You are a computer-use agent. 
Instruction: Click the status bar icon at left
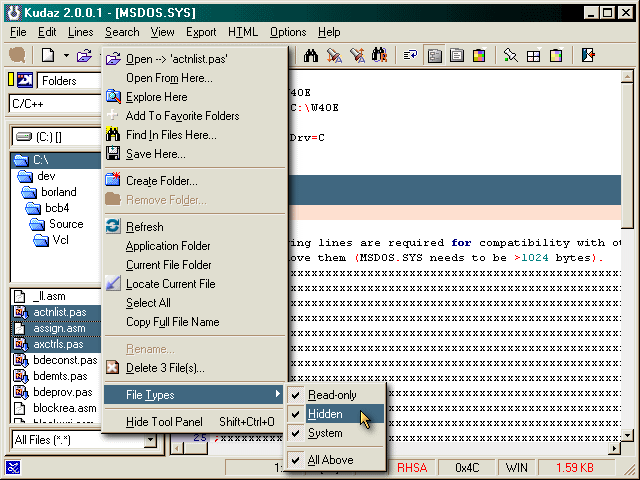13,468
